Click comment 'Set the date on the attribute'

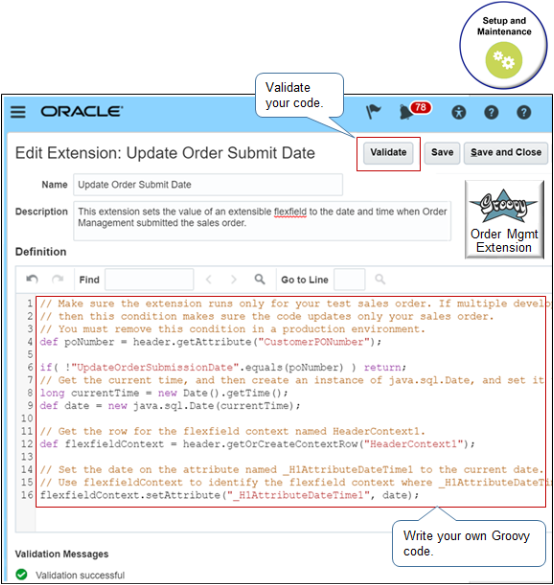point(291,469)
